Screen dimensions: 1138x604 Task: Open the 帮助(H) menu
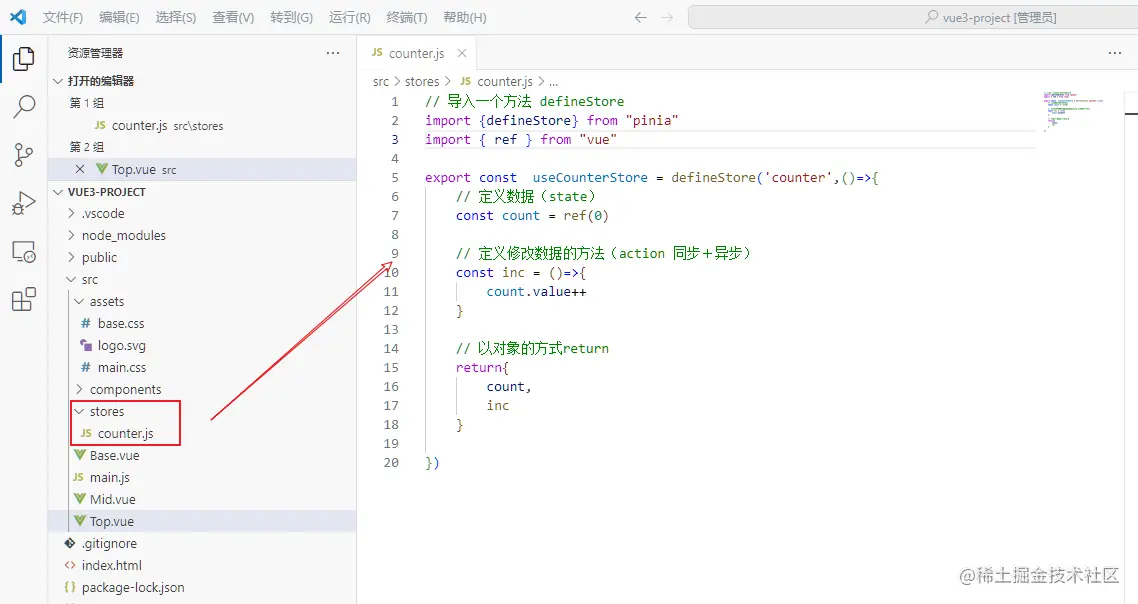coord(464,17)
